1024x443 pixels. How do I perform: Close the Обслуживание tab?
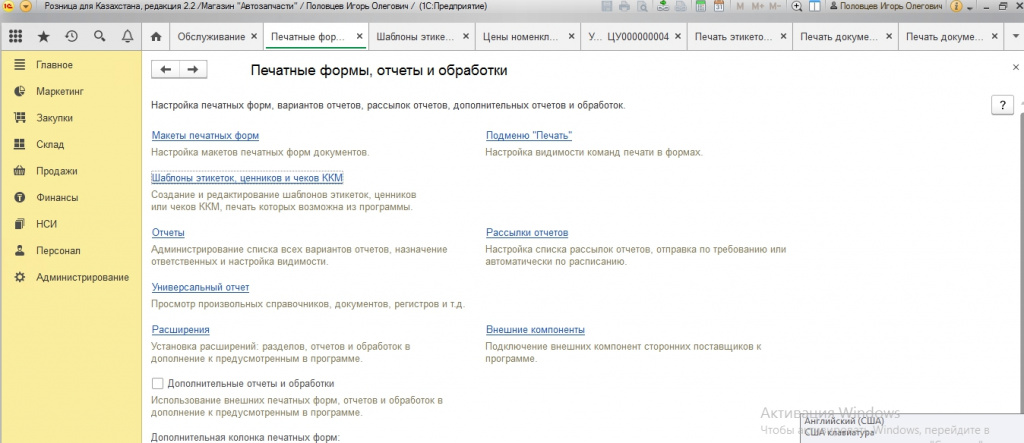click(x=254, y=37)
